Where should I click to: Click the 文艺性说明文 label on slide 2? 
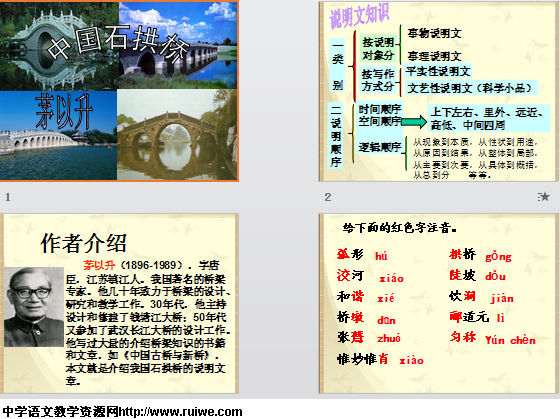[x=440, y=88]
